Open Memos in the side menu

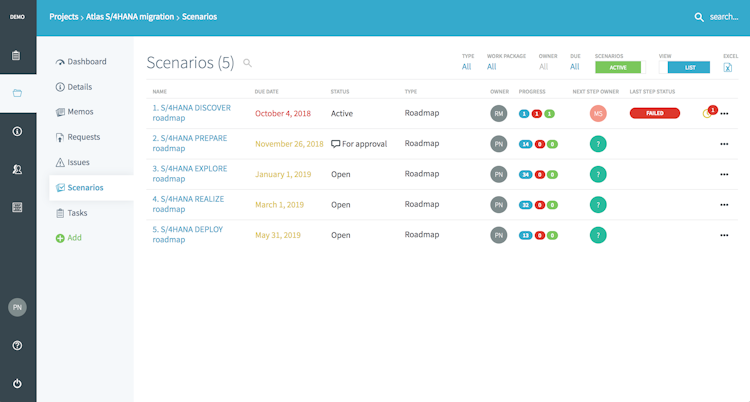click(75, 112)
